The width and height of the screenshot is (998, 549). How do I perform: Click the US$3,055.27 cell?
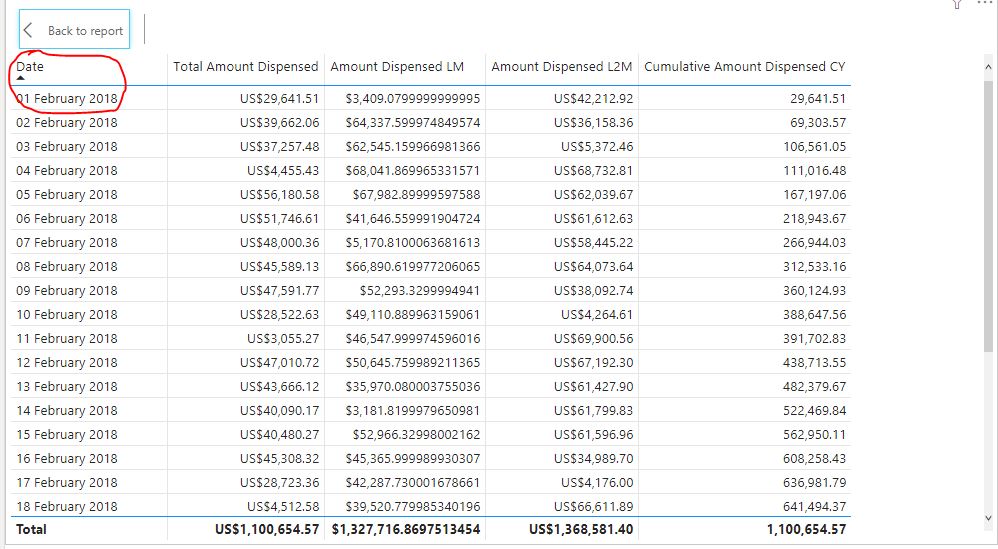(x=283, y=338)
